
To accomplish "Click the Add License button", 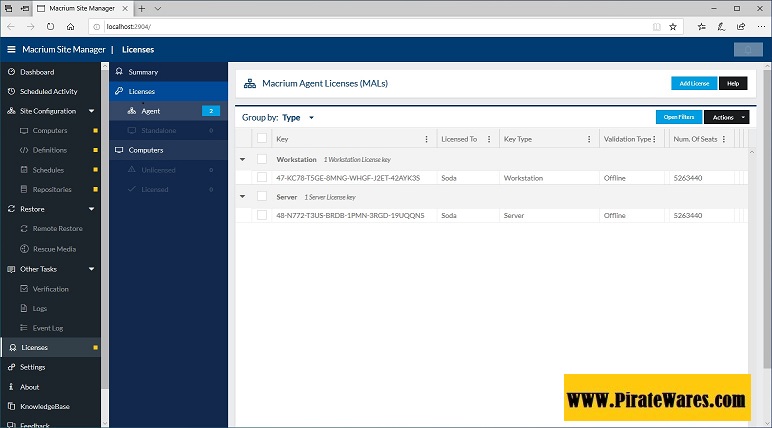I will pyautogui.click(x=693, y=83).
